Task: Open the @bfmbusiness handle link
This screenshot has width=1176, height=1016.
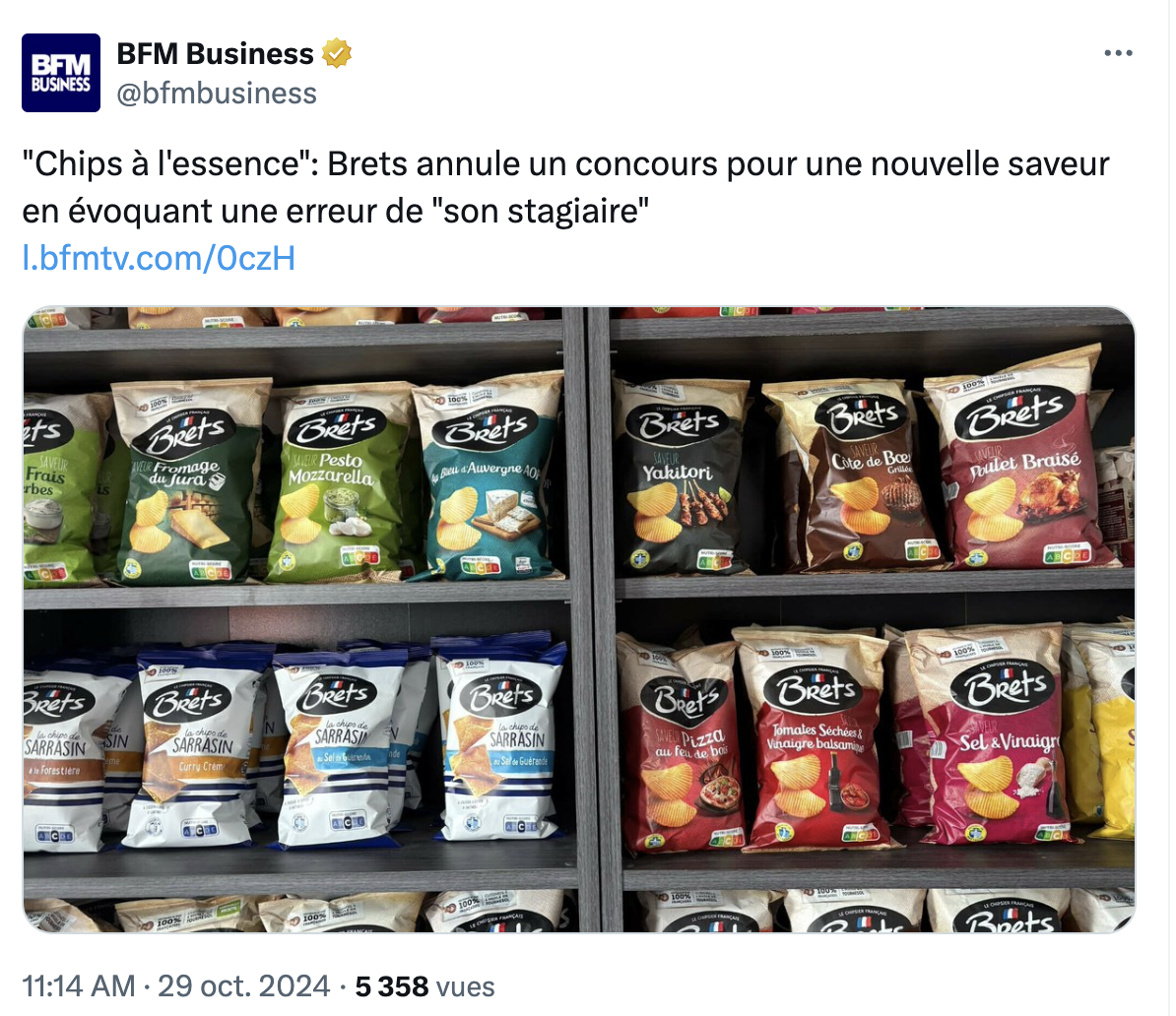Action: pyautogui.click(x=217, y=94)
